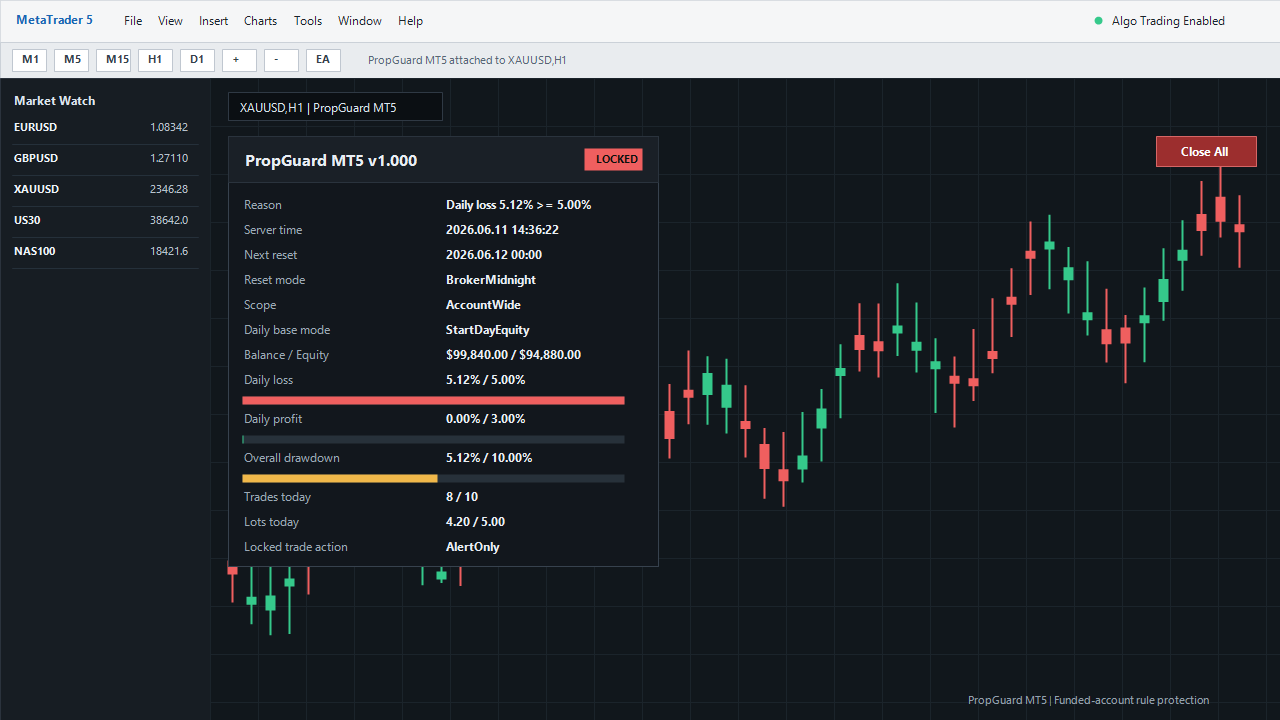
Task: Open the Charts menu
Action: 261,21
